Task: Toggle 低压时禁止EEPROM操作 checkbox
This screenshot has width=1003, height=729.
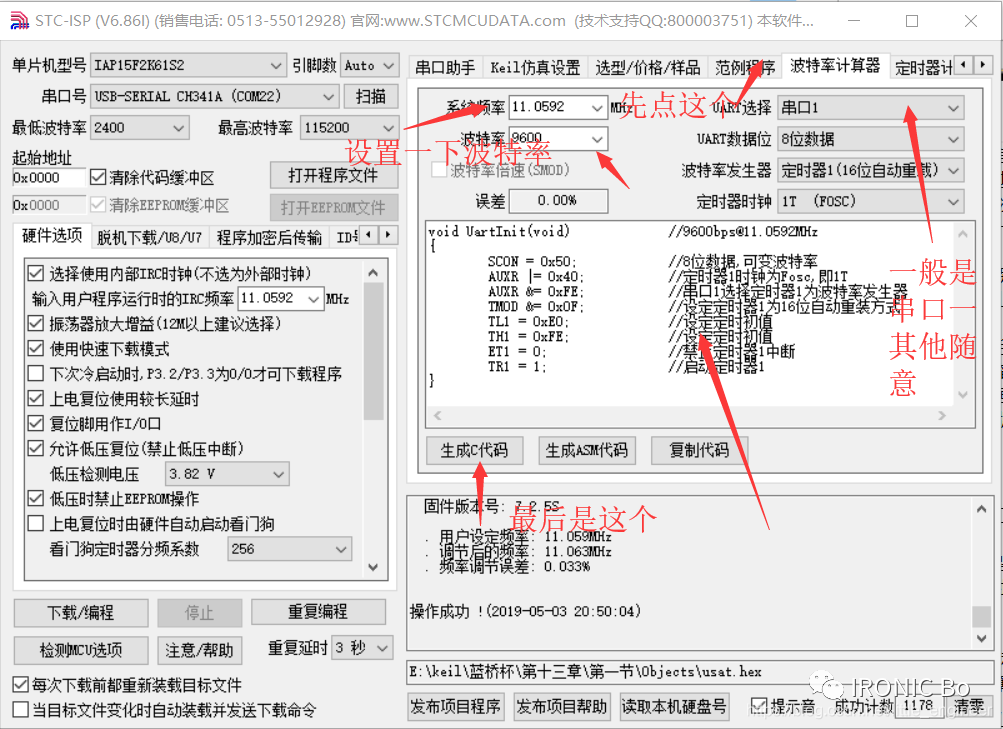Action: tap(36, 499)
